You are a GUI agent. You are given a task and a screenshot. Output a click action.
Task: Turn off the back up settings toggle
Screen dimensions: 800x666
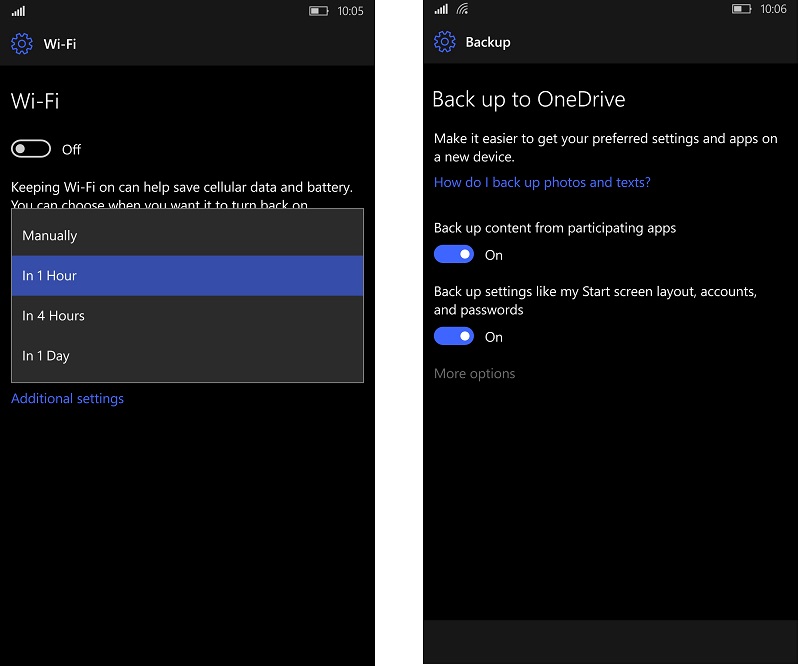click(454, 336)
